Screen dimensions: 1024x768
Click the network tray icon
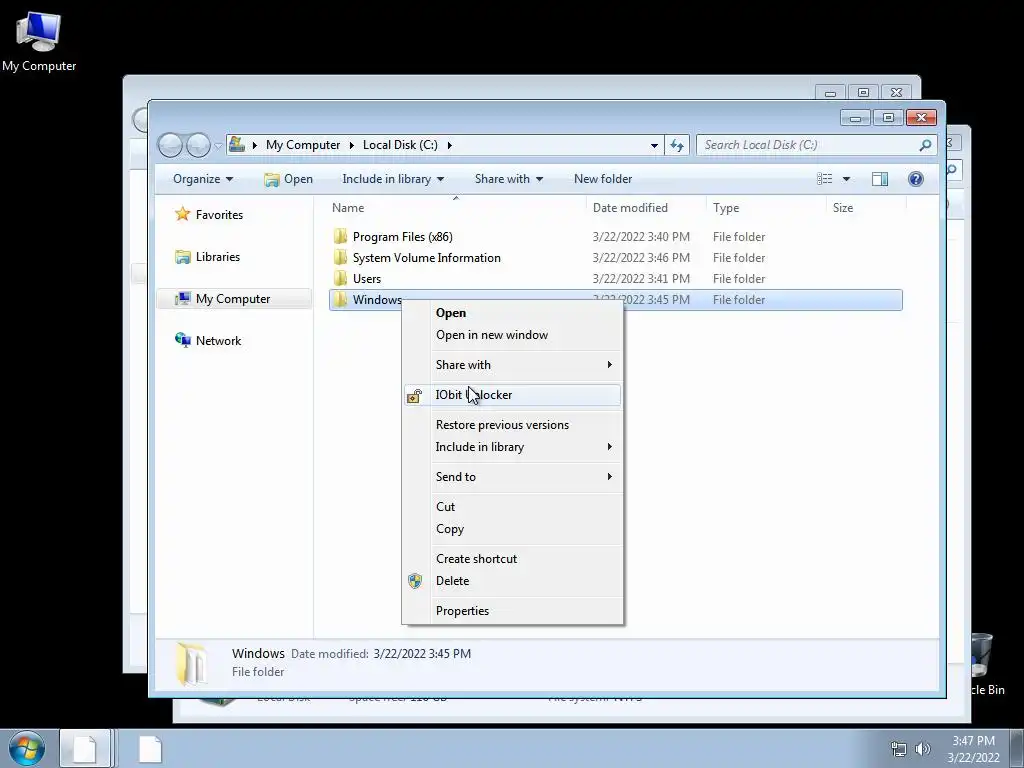(x=899, y=749)
